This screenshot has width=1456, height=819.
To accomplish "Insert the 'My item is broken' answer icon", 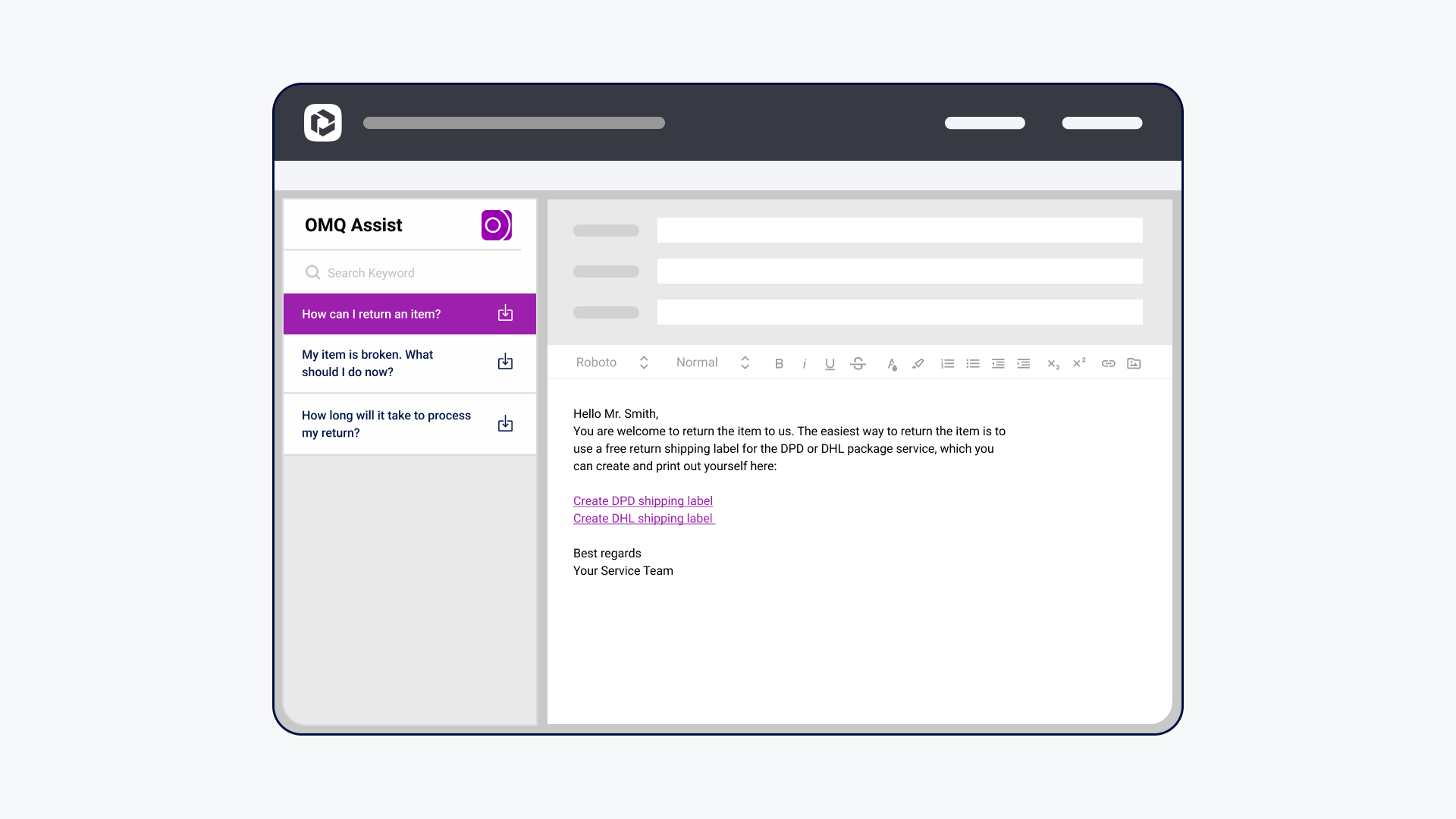I will click(505, 362).
